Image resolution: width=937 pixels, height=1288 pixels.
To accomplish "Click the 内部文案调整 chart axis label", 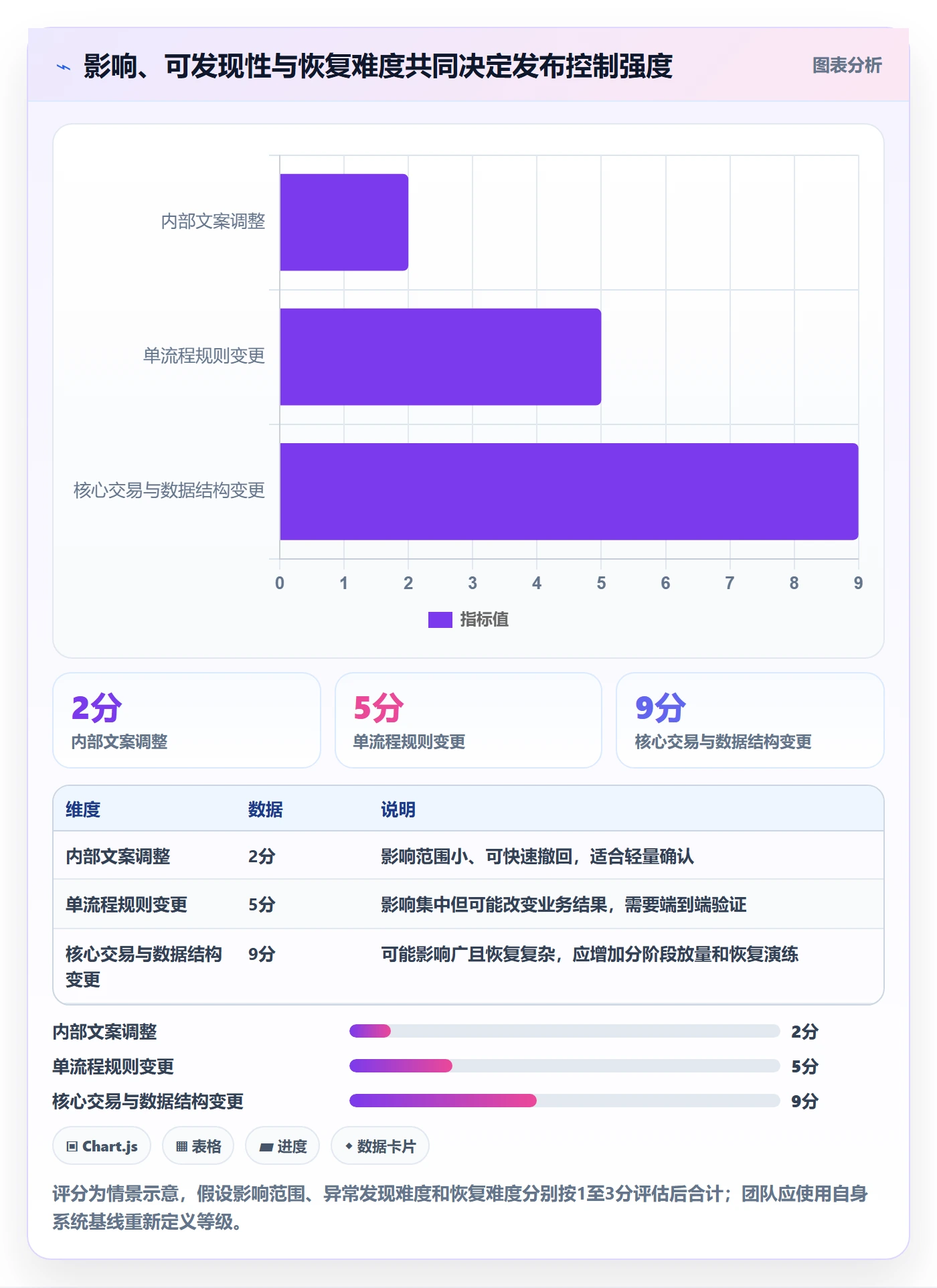I will [213, 222].
